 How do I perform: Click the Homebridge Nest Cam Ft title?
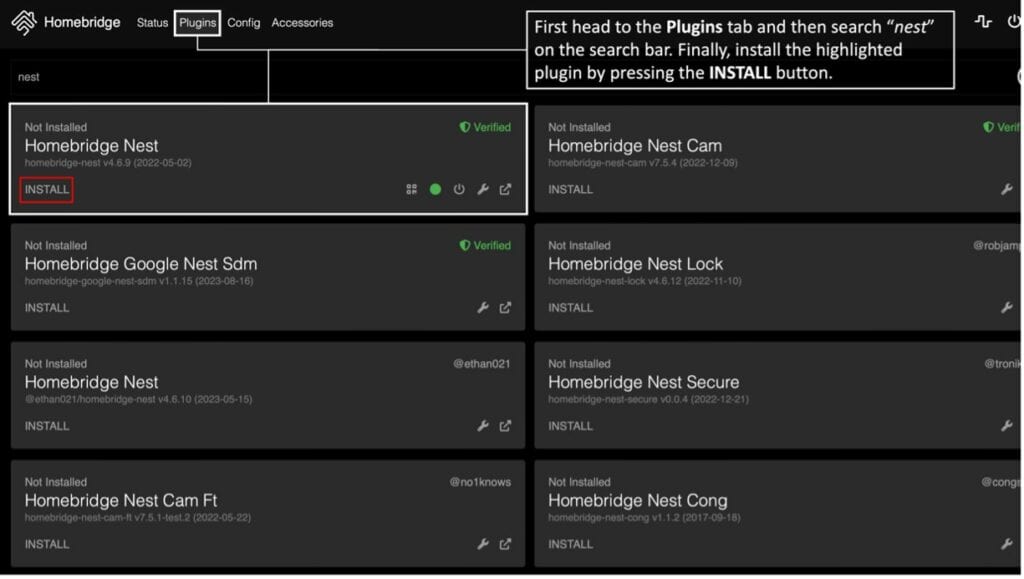click(121, 501)
